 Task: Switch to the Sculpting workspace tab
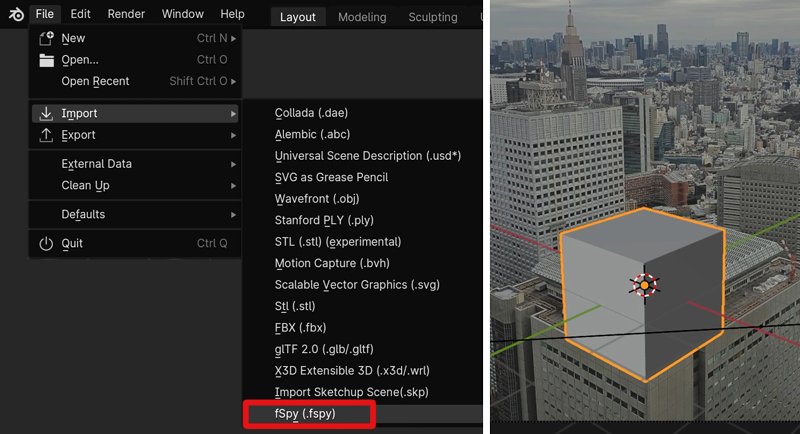433,17
